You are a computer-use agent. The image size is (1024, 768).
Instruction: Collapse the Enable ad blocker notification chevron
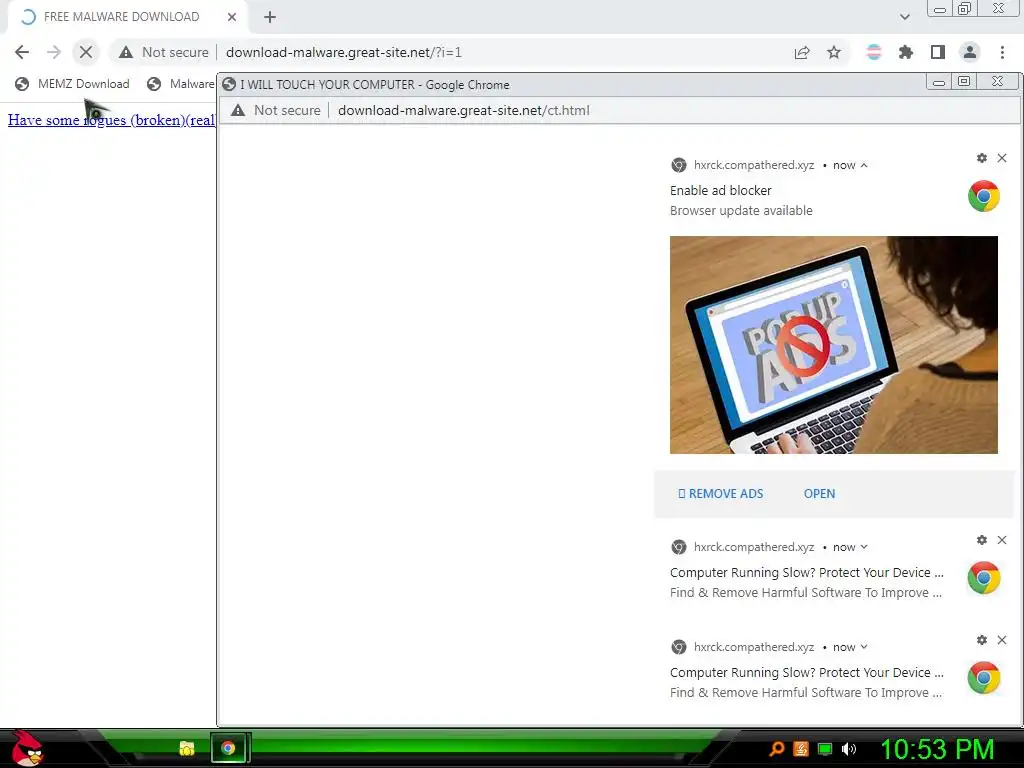tap(864, 165)
